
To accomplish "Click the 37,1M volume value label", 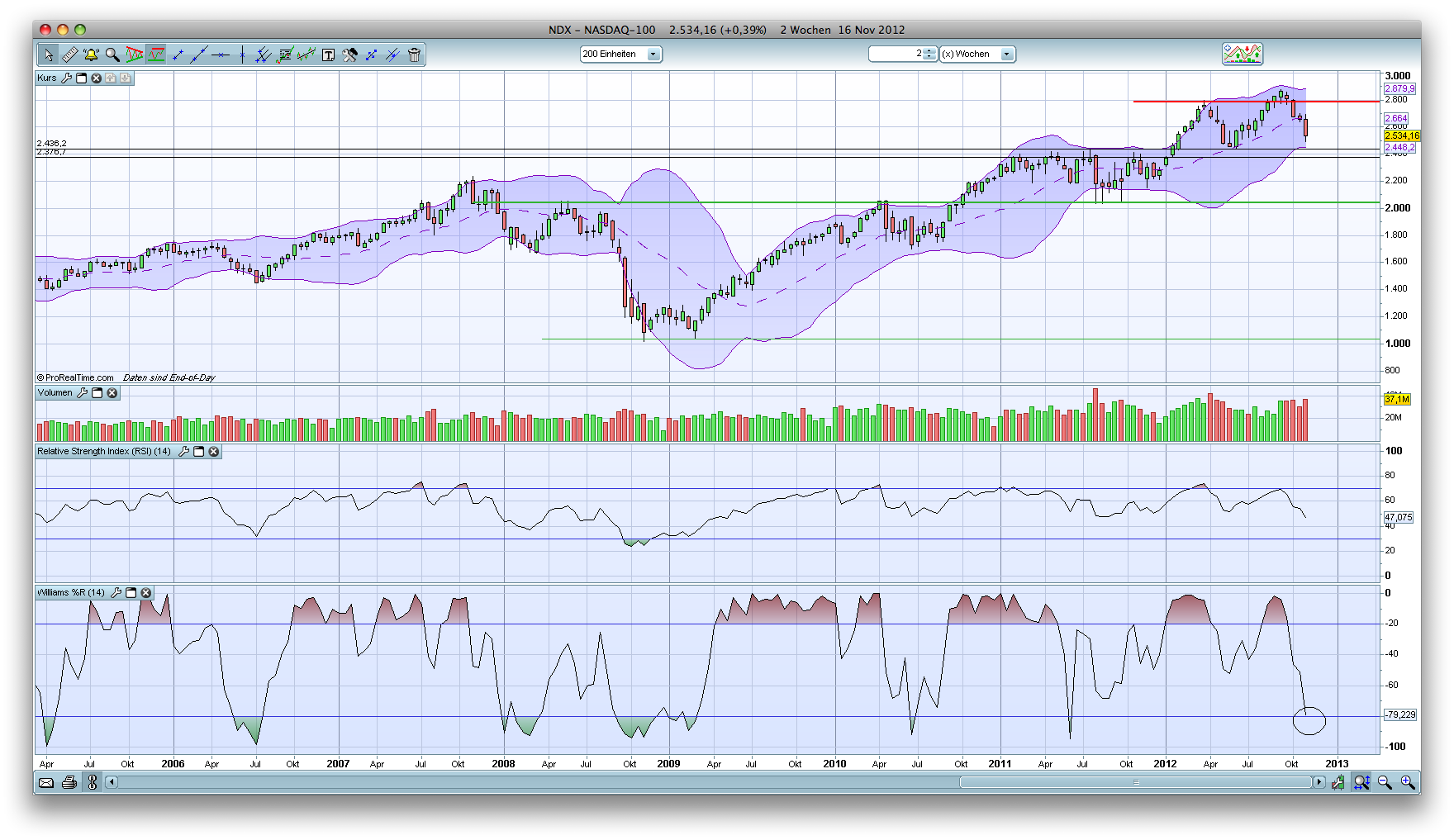I will point(1397,399).
